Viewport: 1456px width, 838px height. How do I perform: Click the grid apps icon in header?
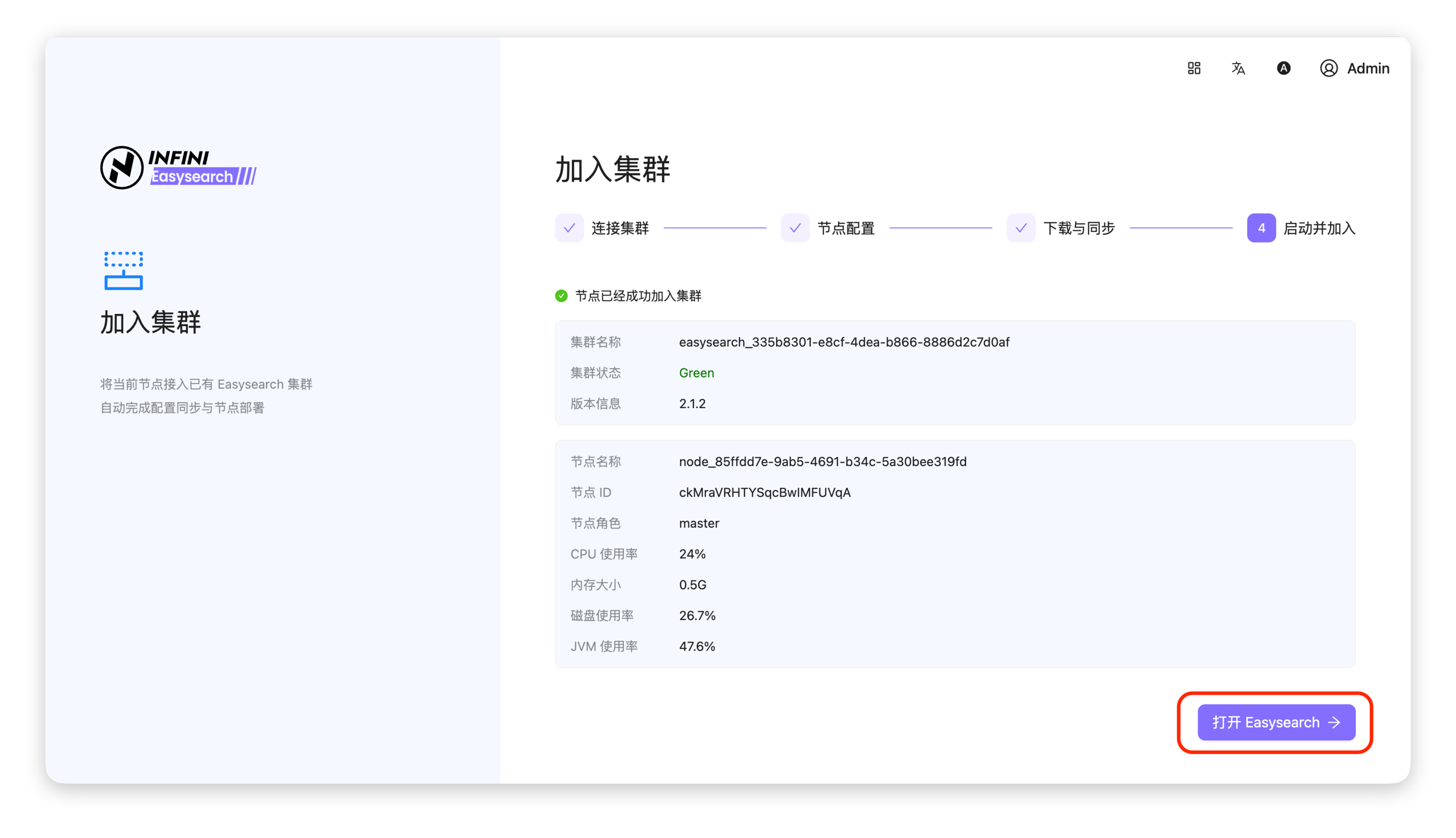click(1194, 68)
